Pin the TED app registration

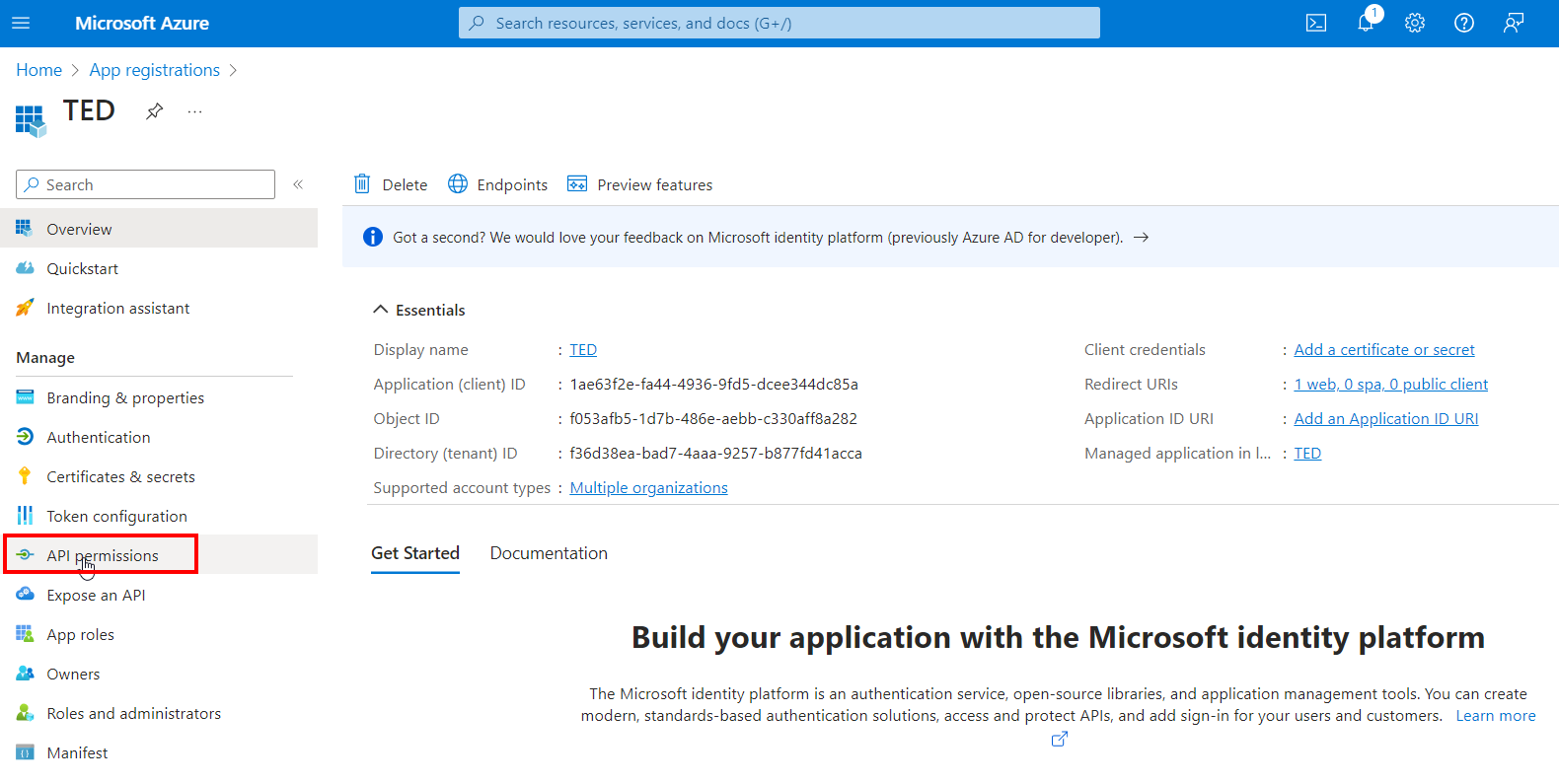coord(155,111)
